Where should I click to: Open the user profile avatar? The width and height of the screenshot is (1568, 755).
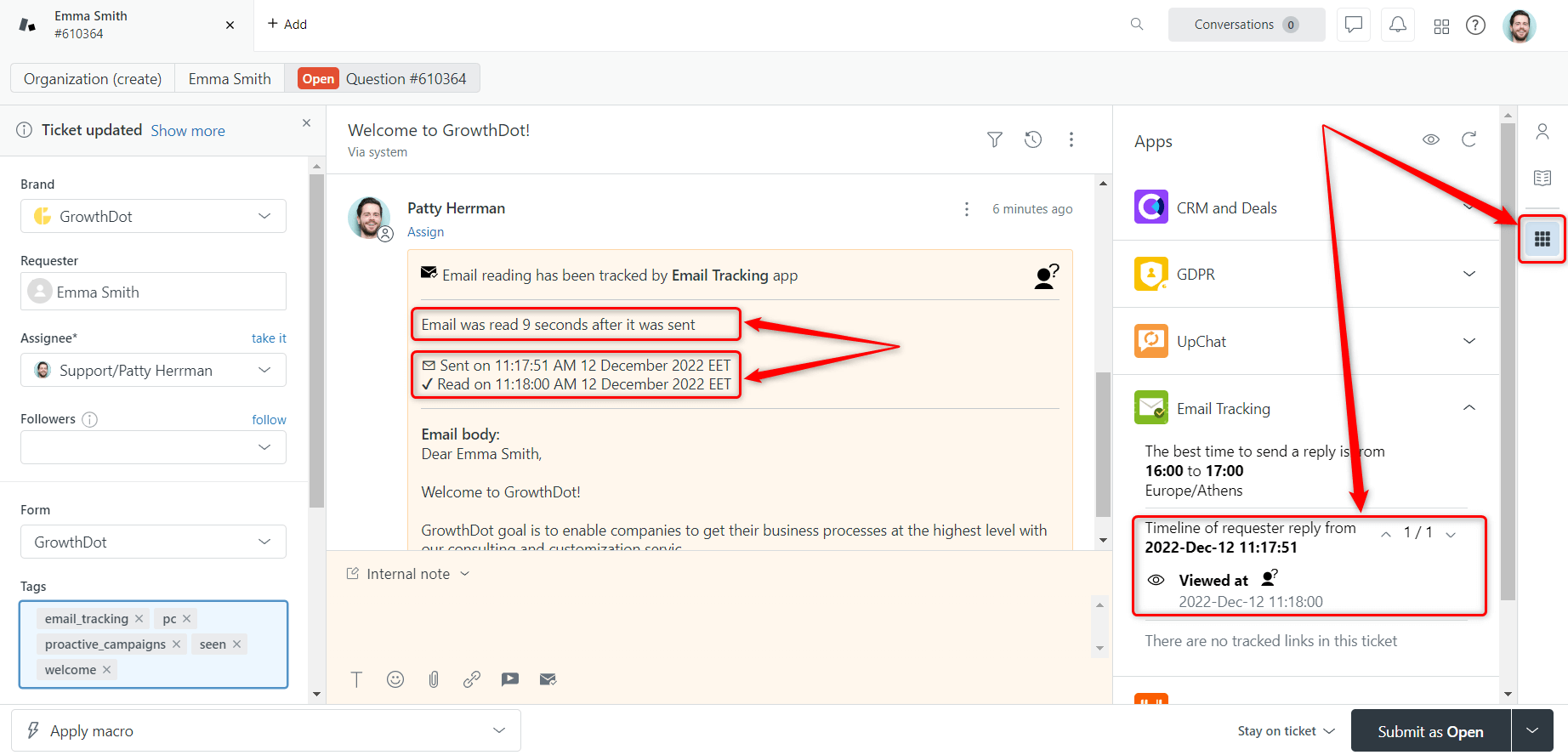[1519, 26]
